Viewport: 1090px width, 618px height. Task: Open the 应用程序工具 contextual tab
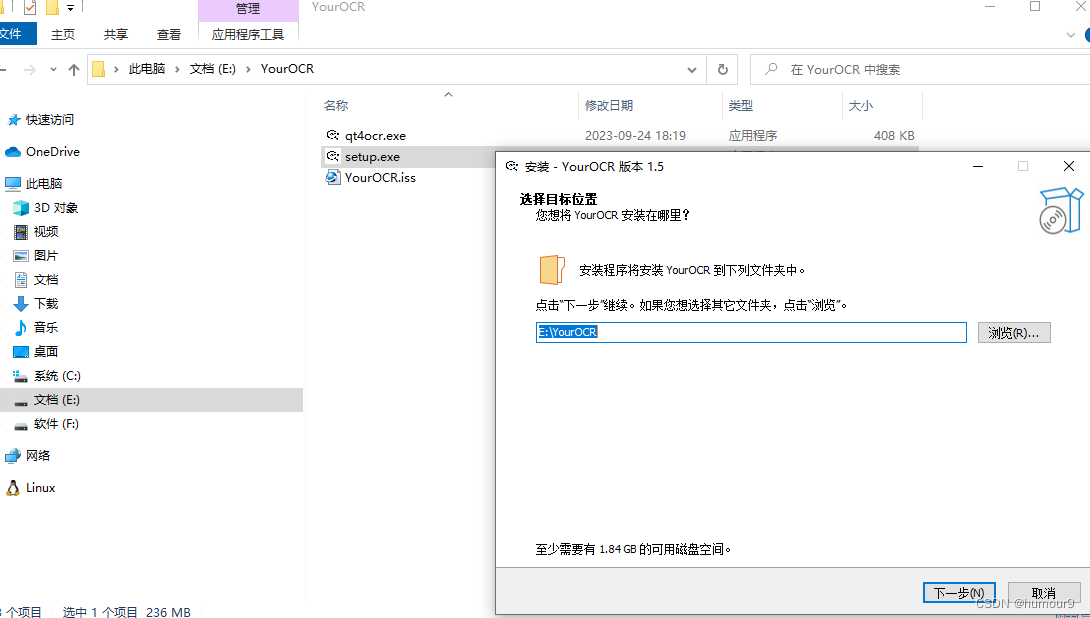[x=248, y=33]
